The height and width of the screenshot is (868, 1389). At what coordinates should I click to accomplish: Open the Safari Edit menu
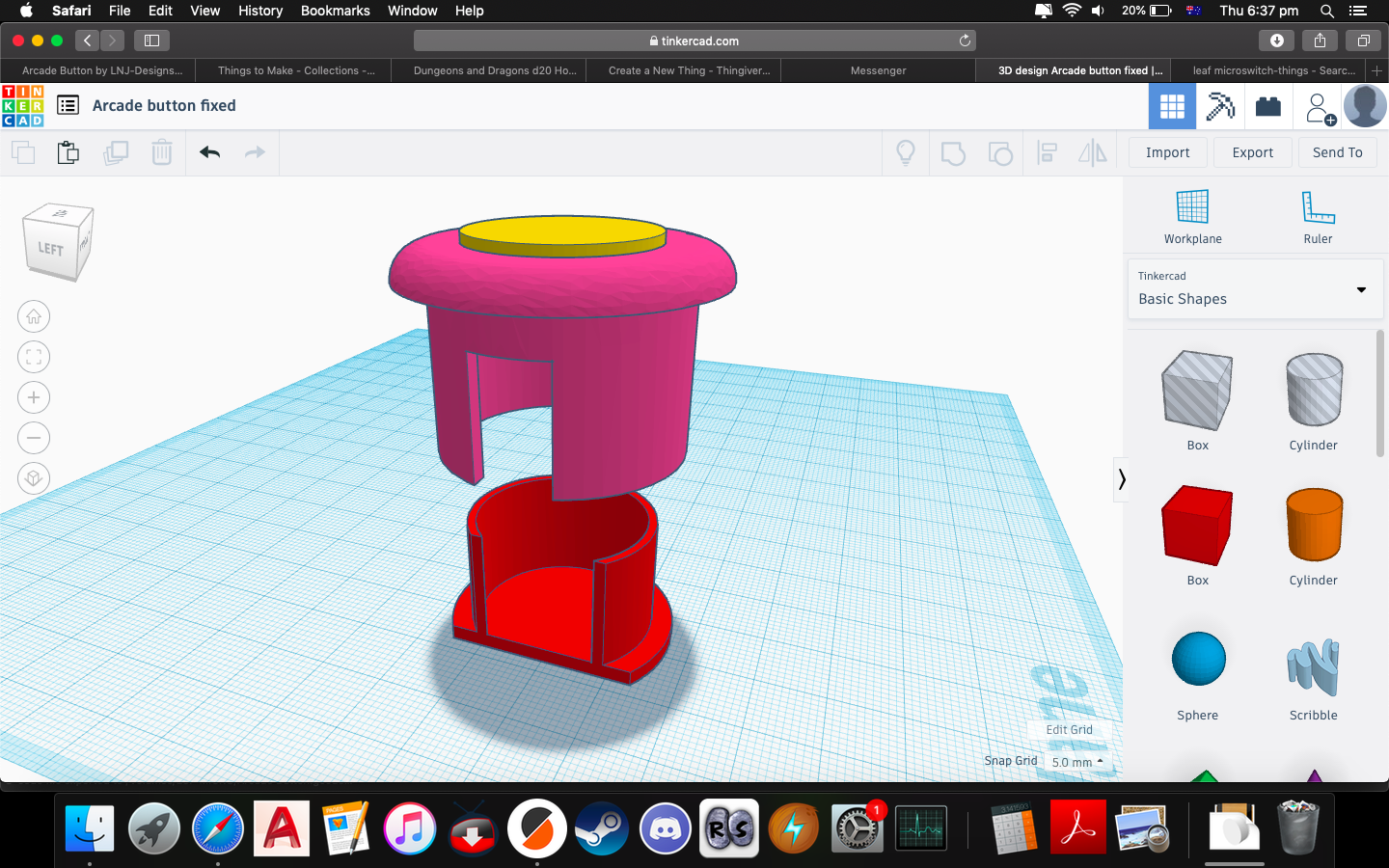coord(160,11)
